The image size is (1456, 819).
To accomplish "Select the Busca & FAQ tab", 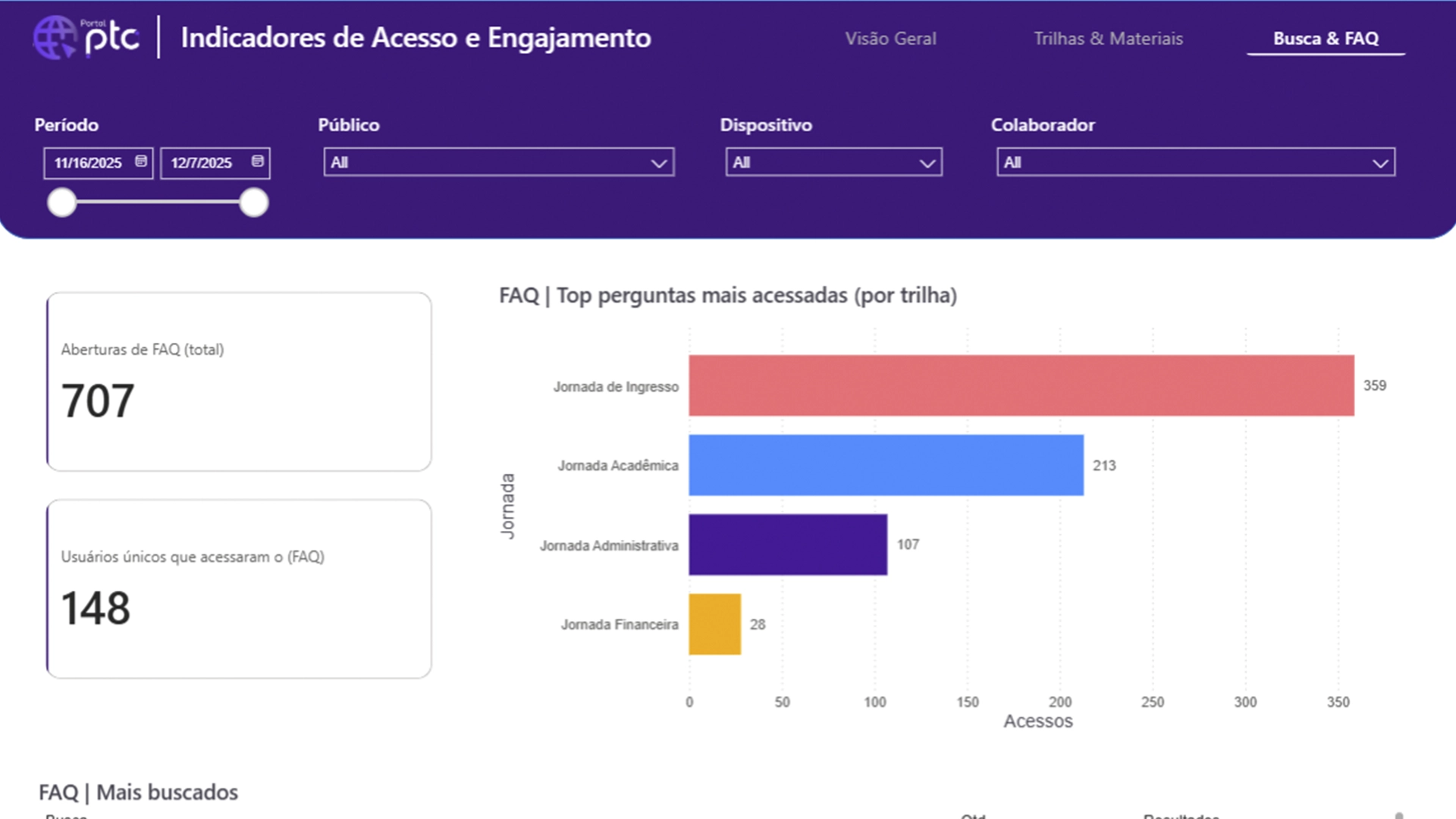I will click(1326, 39).
